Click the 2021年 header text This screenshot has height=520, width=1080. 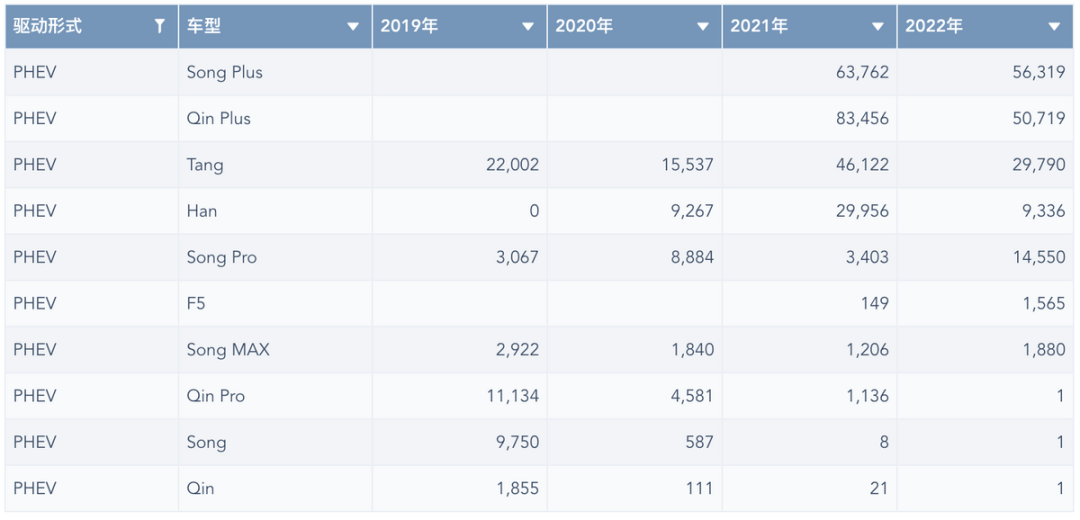(x=759, y=26)
